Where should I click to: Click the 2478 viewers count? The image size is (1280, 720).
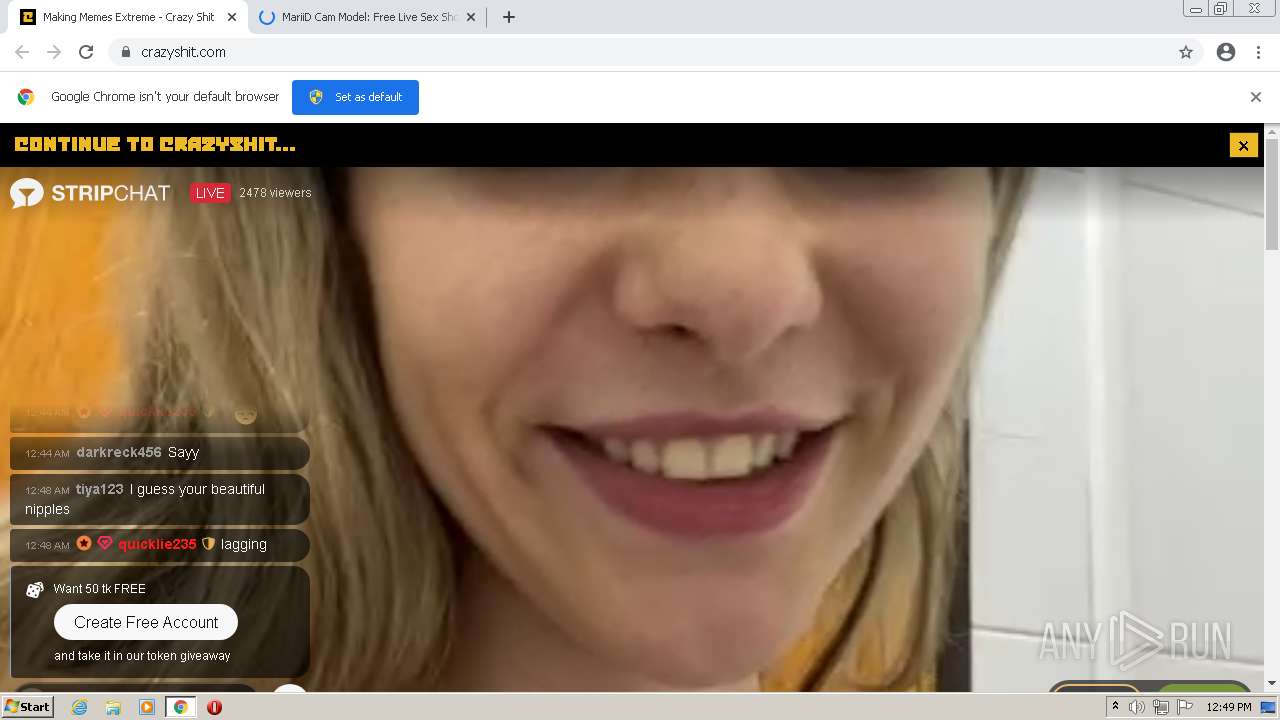pyautogui.click(x=275, y=193)
